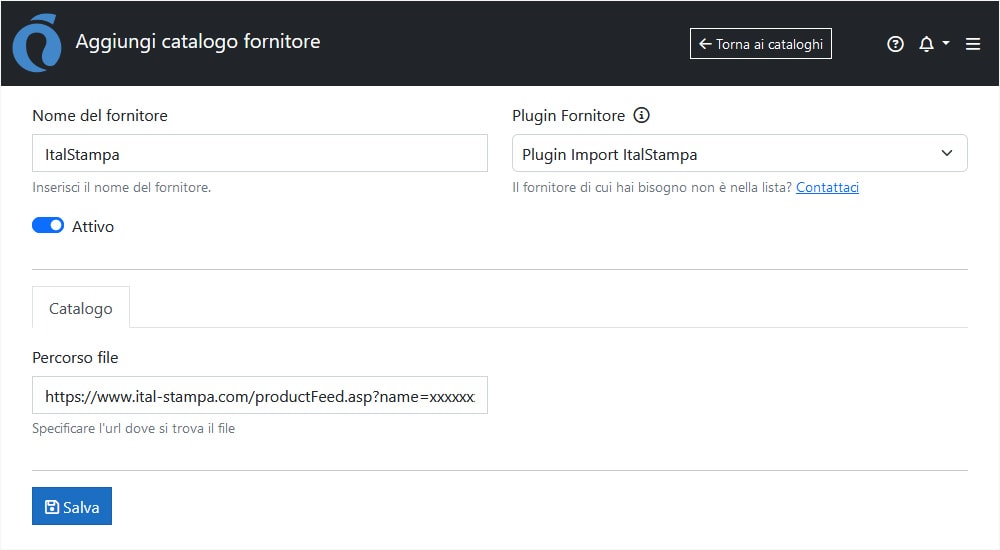Click into the Percorso file URL field
The height and width of the screenshot is (550, 1000).
pyautogui.click(x=259, y=396)
